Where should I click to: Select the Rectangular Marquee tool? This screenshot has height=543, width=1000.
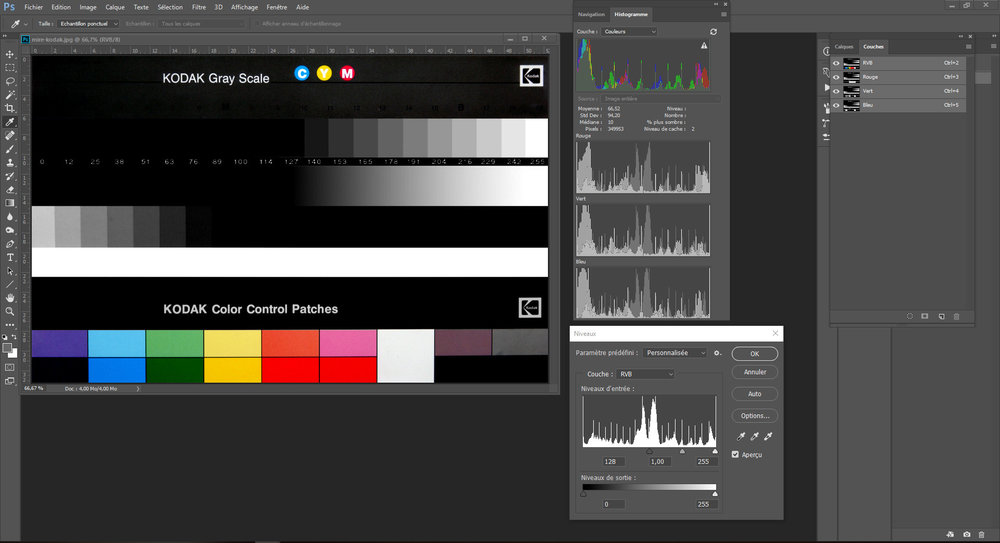[x=10, y=68]
